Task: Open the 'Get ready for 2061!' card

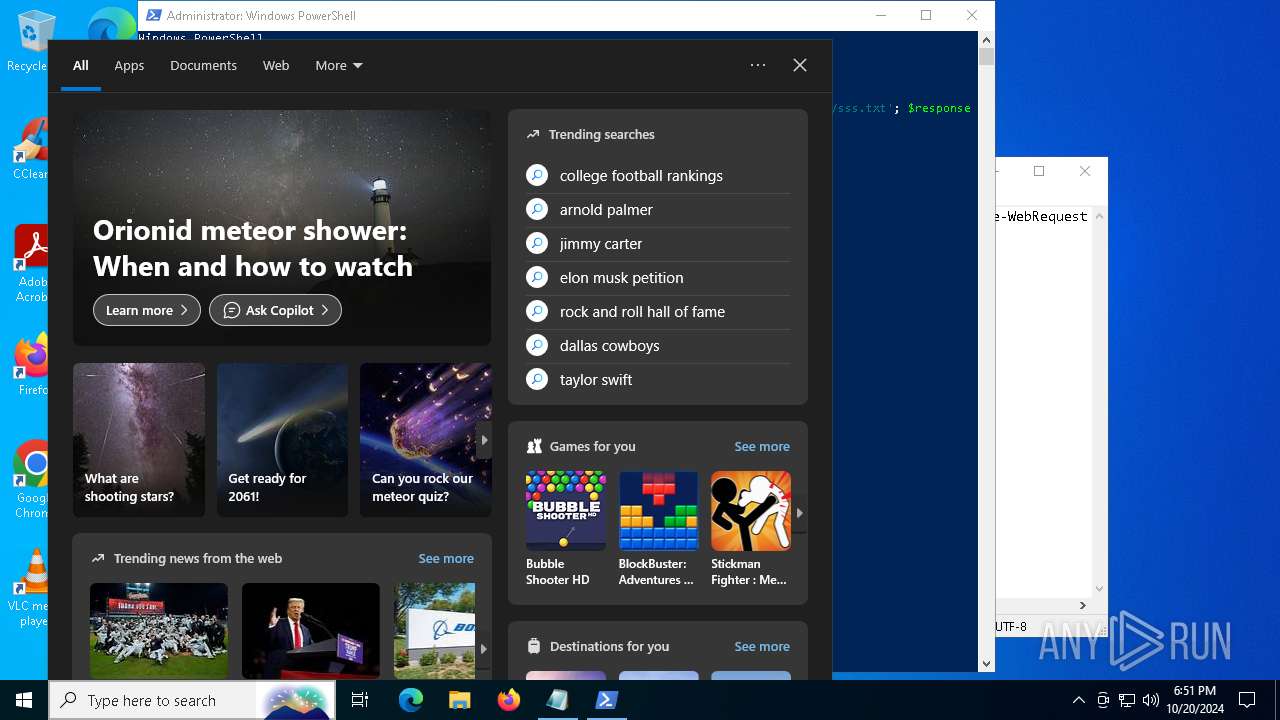Action: click(x=282, y=440)
